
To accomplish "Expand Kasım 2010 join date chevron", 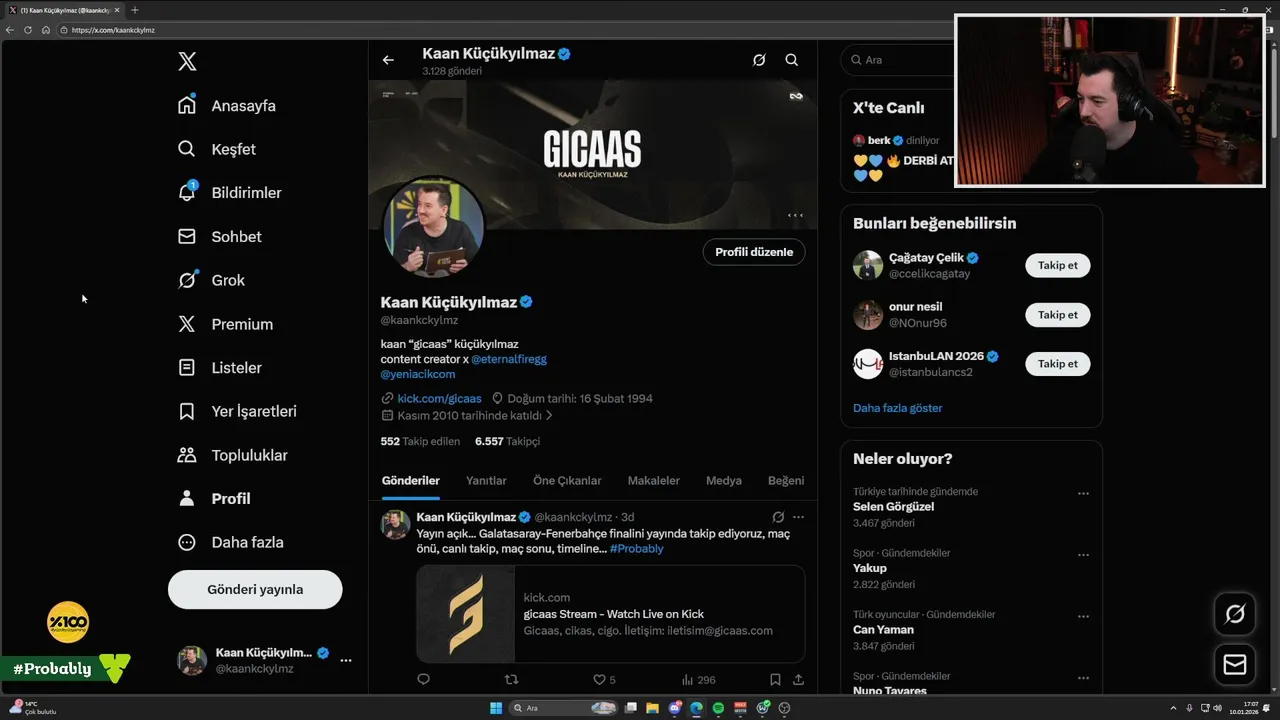I will [x=549, y=415].
